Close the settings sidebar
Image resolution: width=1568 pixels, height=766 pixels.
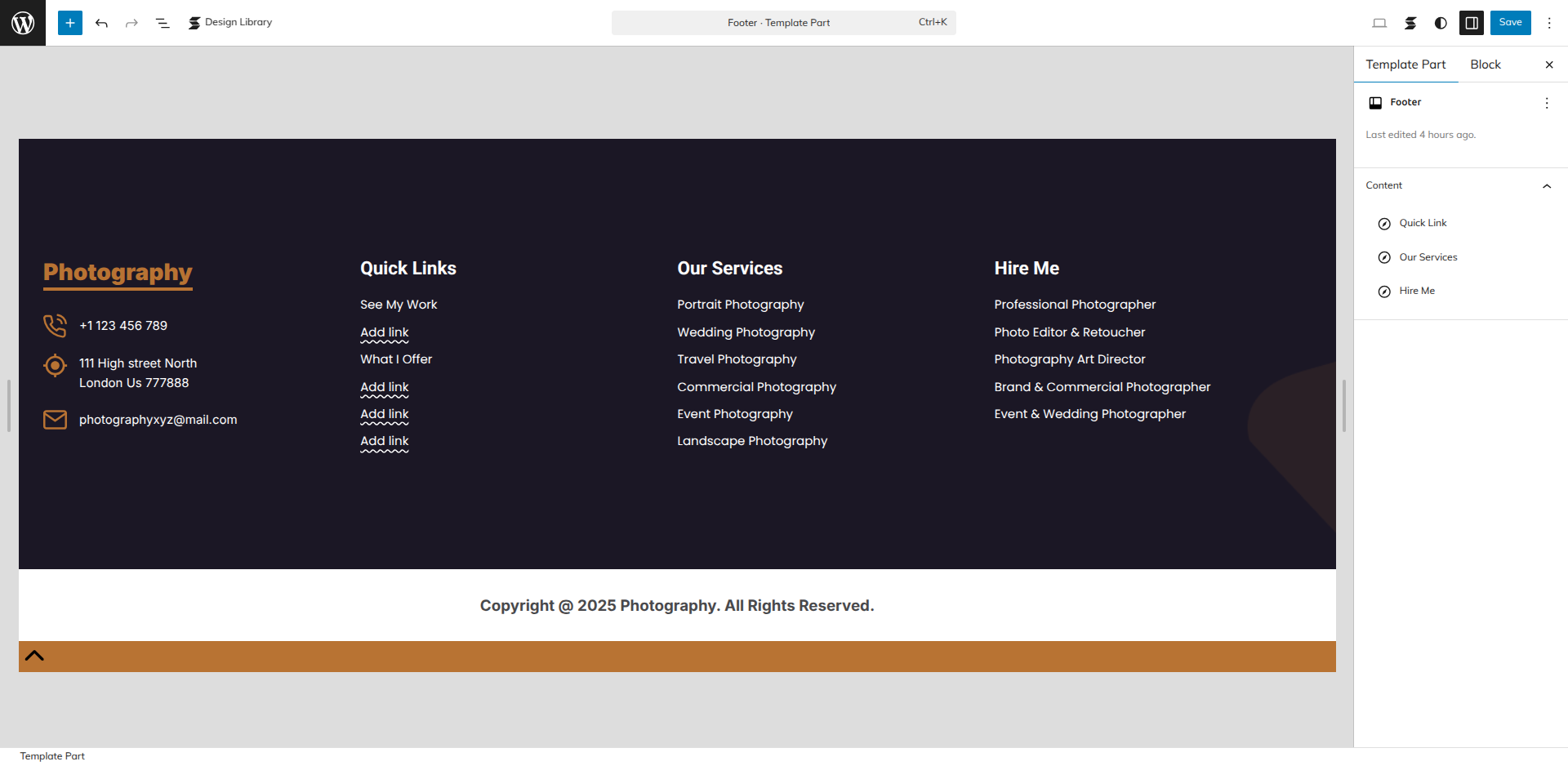(1549, 65)
